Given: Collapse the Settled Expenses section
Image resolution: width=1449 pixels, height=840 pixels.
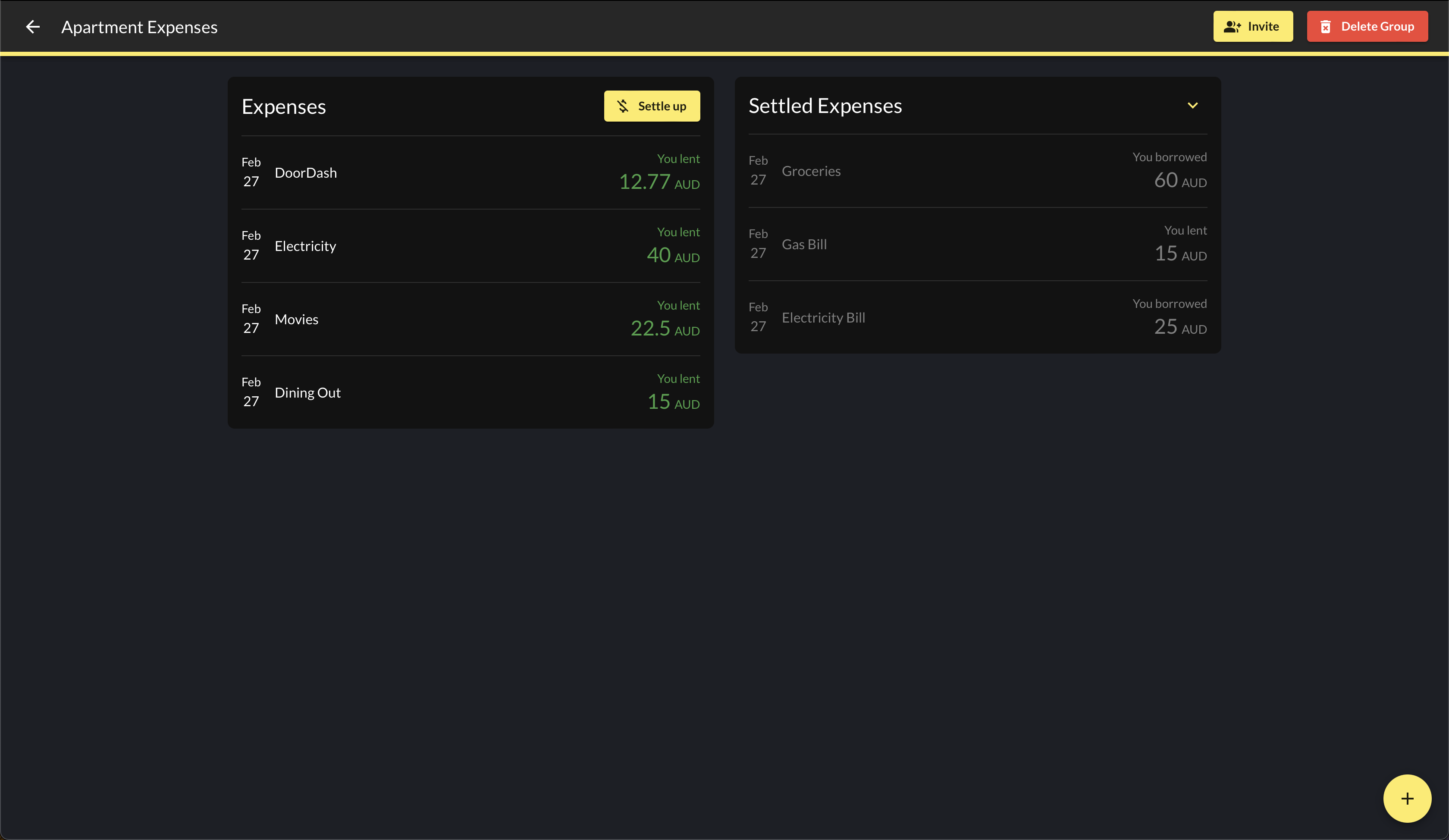Looking at the screenshot, I should 1192,105.
